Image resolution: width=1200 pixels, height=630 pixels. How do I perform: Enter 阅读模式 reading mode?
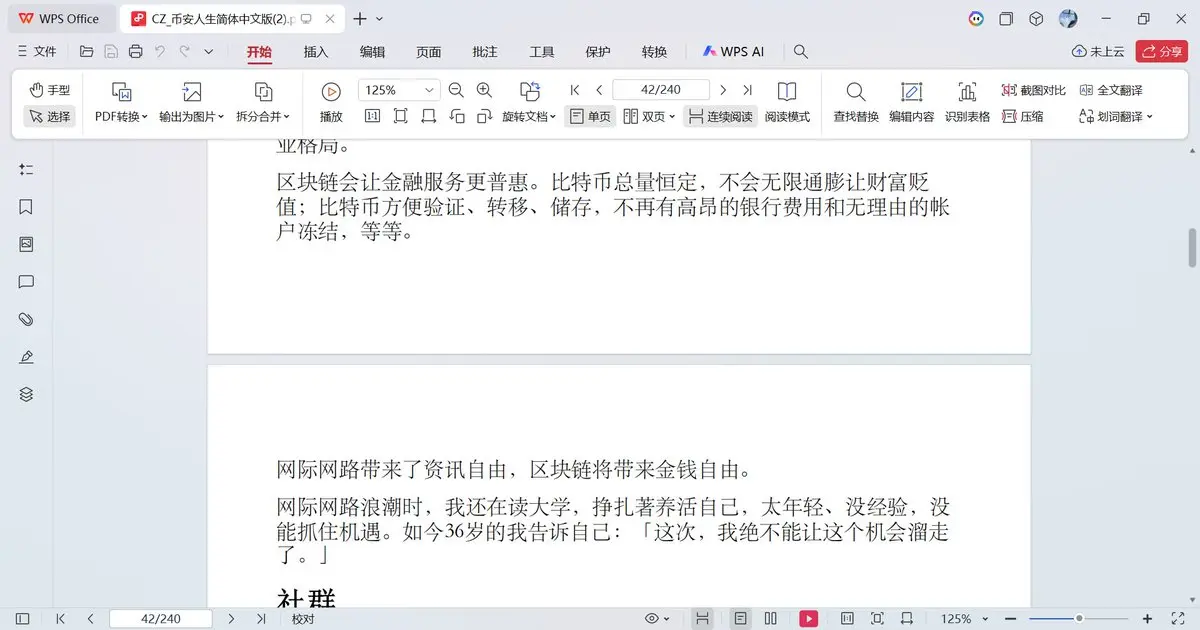click(787, 103)
